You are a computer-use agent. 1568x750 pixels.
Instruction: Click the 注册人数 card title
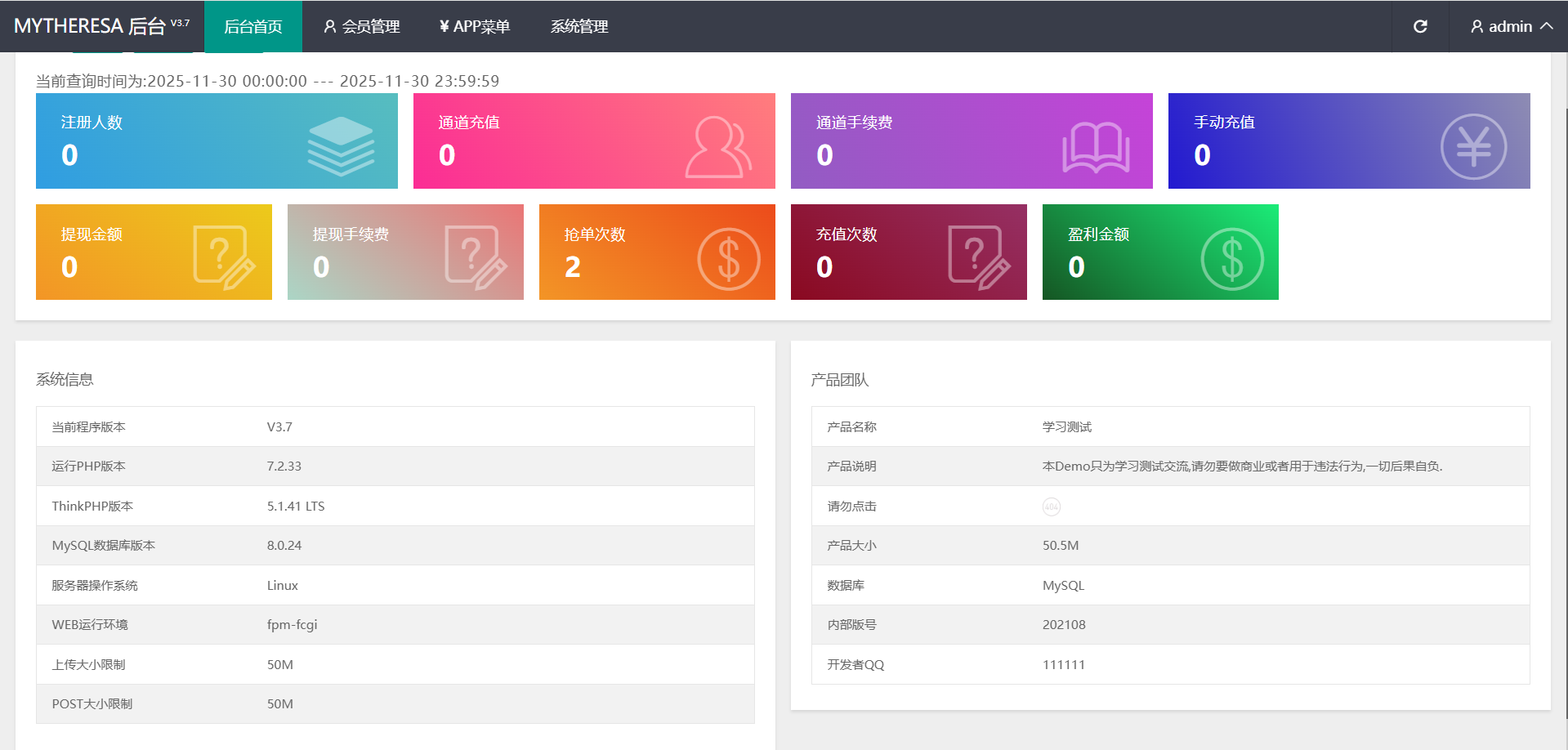pyautogui.click(x=92, y=123)
